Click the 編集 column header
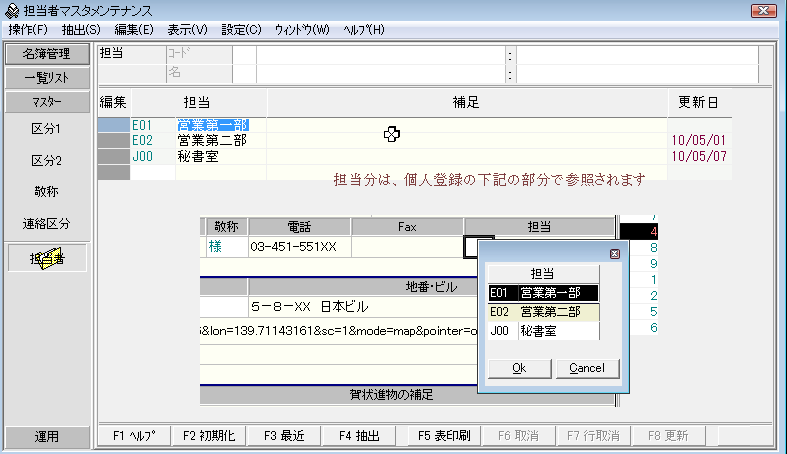This screenshot has height=454, width=787. [x=113, y=102]
